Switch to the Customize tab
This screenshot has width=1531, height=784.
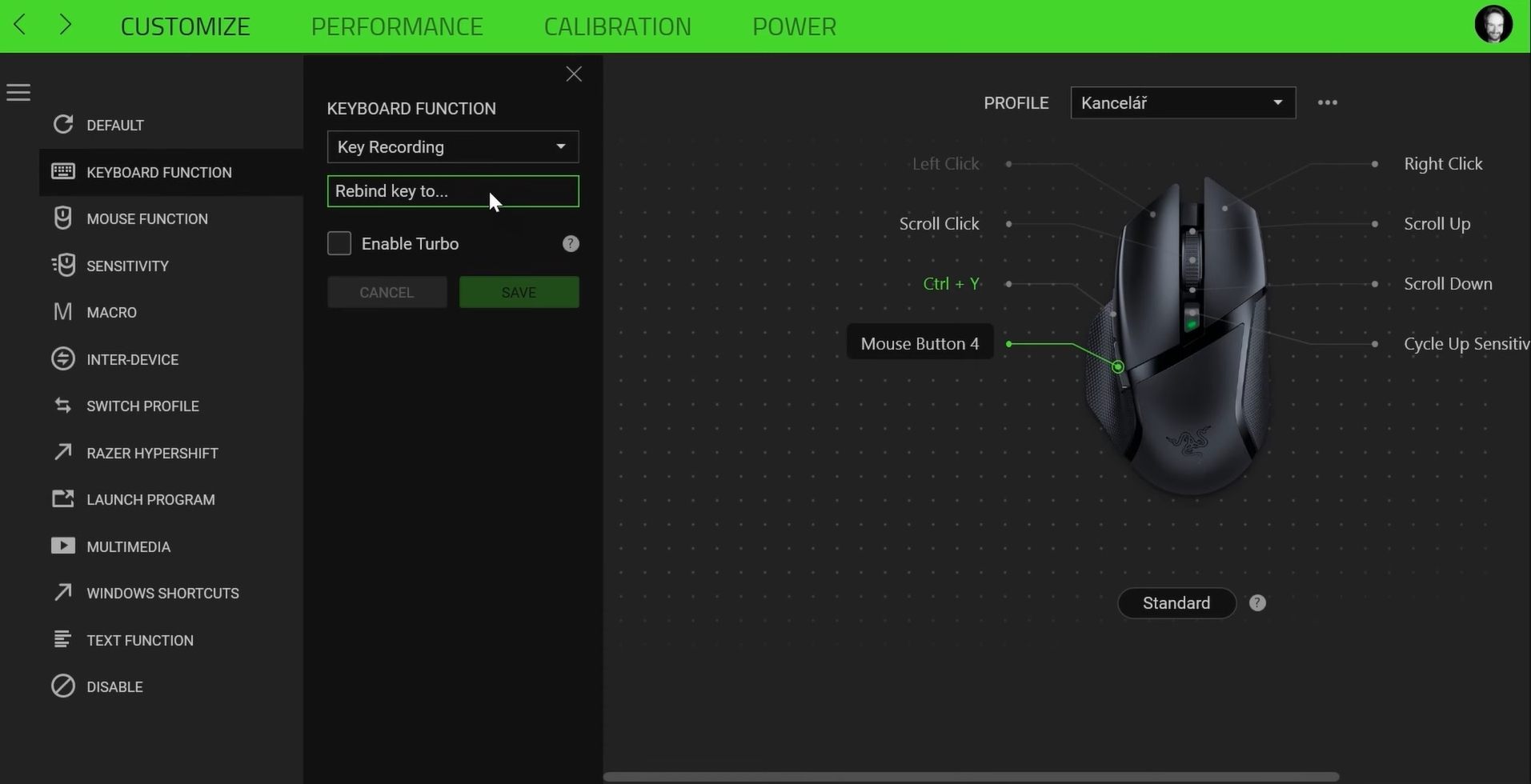186,26
